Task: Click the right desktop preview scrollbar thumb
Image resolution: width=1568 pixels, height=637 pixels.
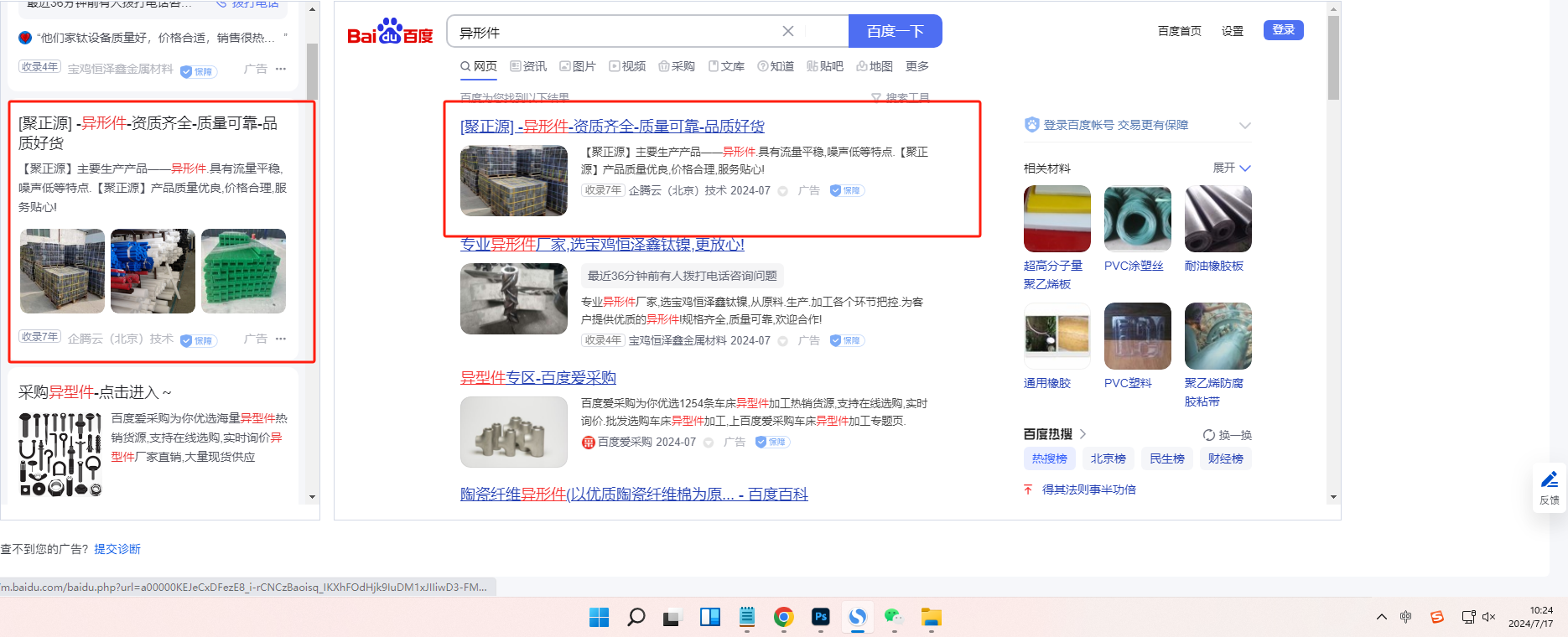Action: [x=1333, y=57]
